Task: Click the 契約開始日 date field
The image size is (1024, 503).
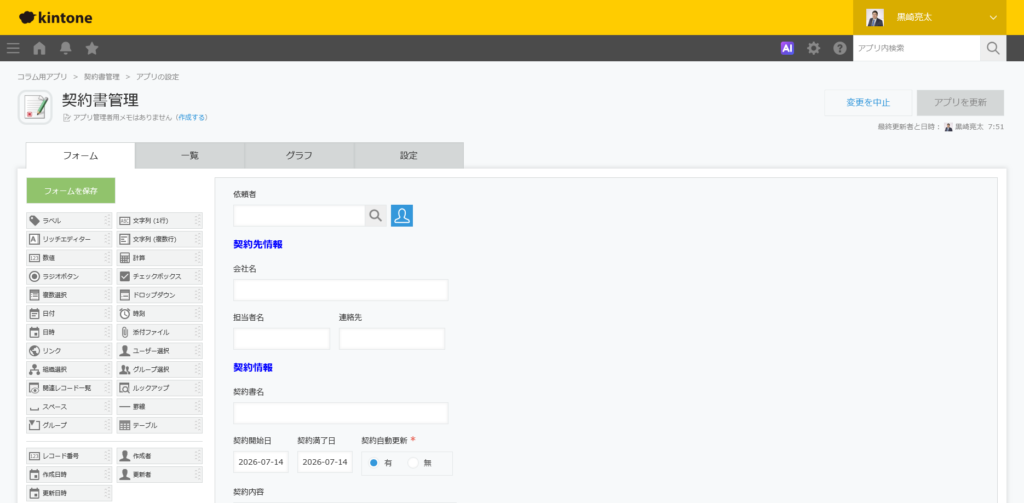Action: (x=261, y=462)
